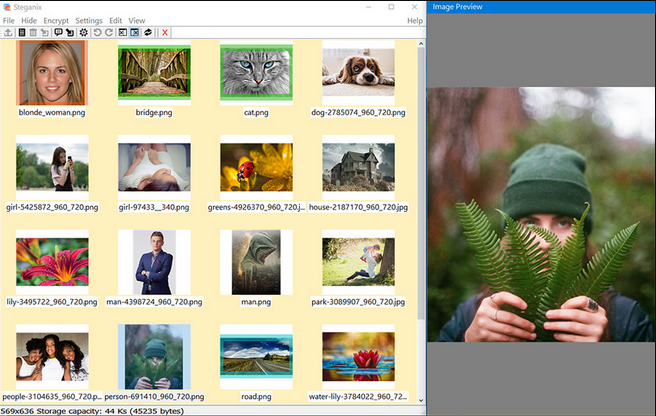
Task: Select the park-3089907_960_720.jpg thumbnail
Action: [359, 262]
